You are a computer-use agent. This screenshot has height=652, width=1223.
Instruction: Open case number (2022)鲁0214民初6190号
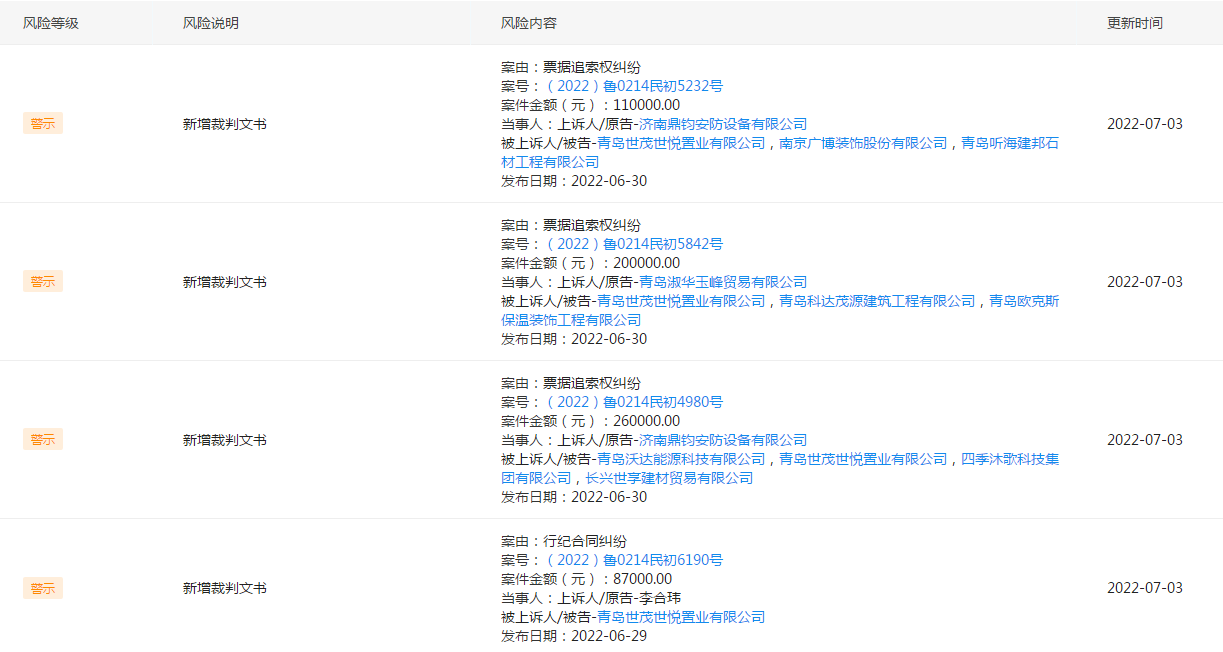[635, 560]
